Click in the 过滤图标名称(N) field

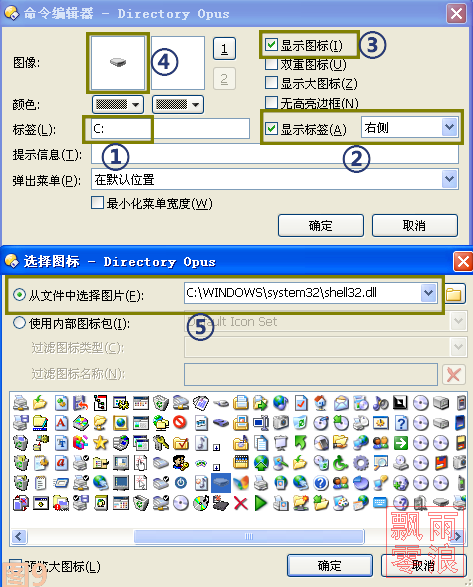pos(311,374)
